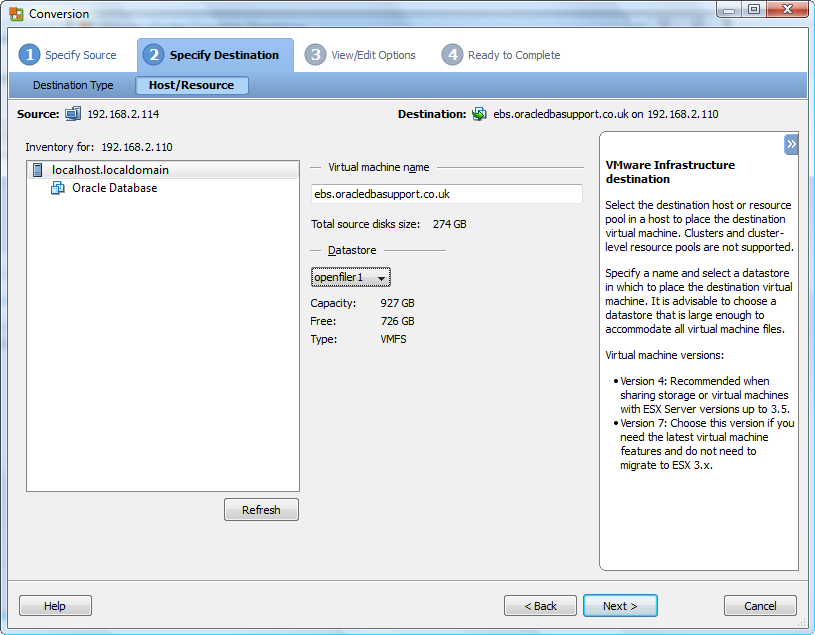This screenshot has width=815, height=635.
Task: Click the Conversion window title icon
Action: click(x=16, y=14)
